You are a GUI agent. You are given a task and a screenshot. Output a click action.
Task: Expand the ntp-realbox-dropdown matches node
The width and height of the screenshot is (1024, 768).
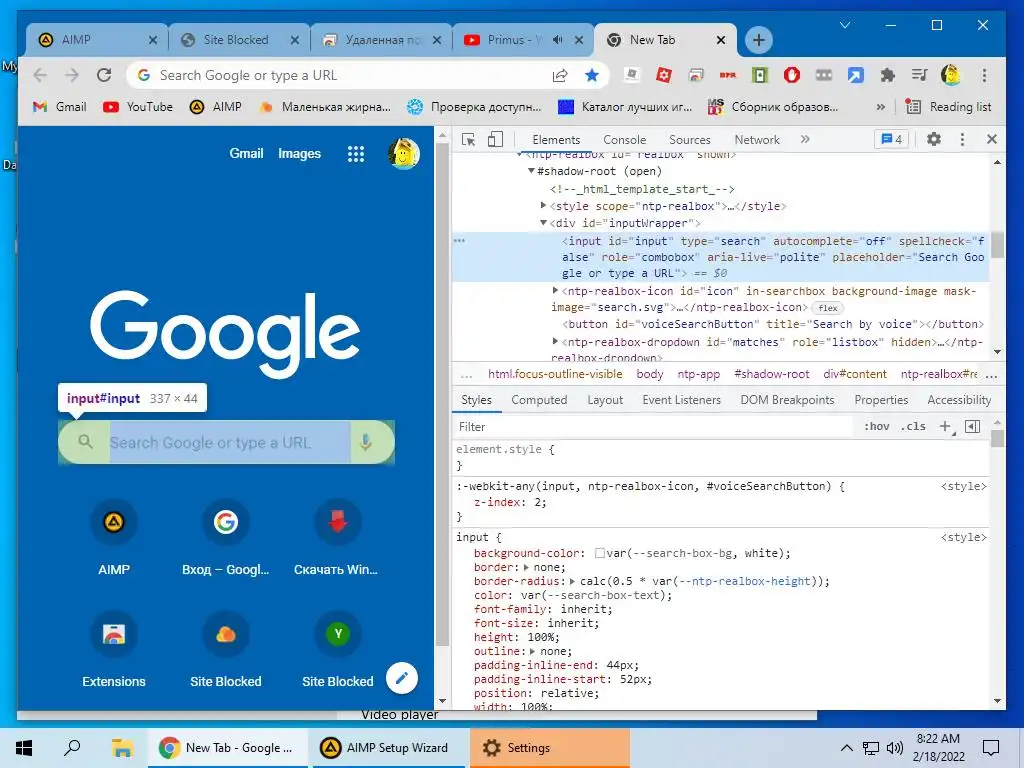pos(556,341)
